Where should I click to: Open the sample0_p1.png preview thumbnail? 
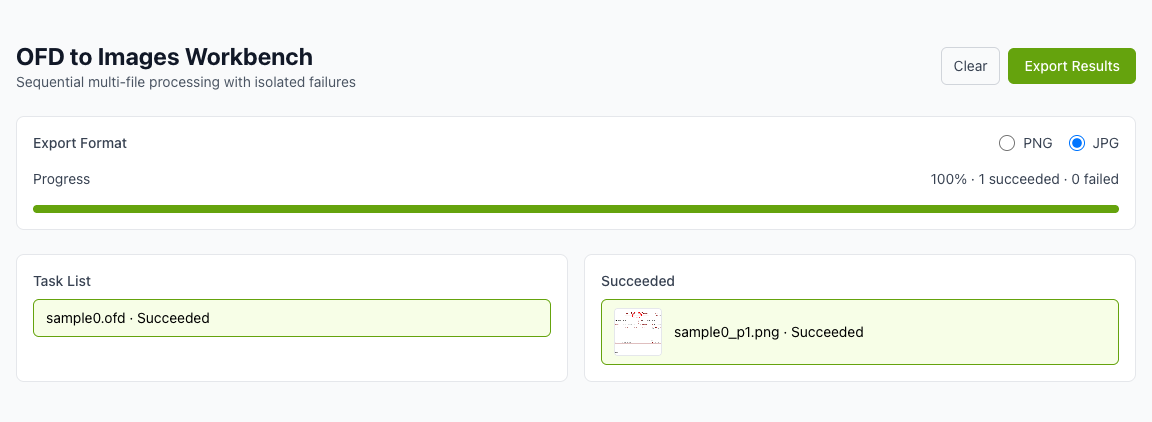[638, 332]
